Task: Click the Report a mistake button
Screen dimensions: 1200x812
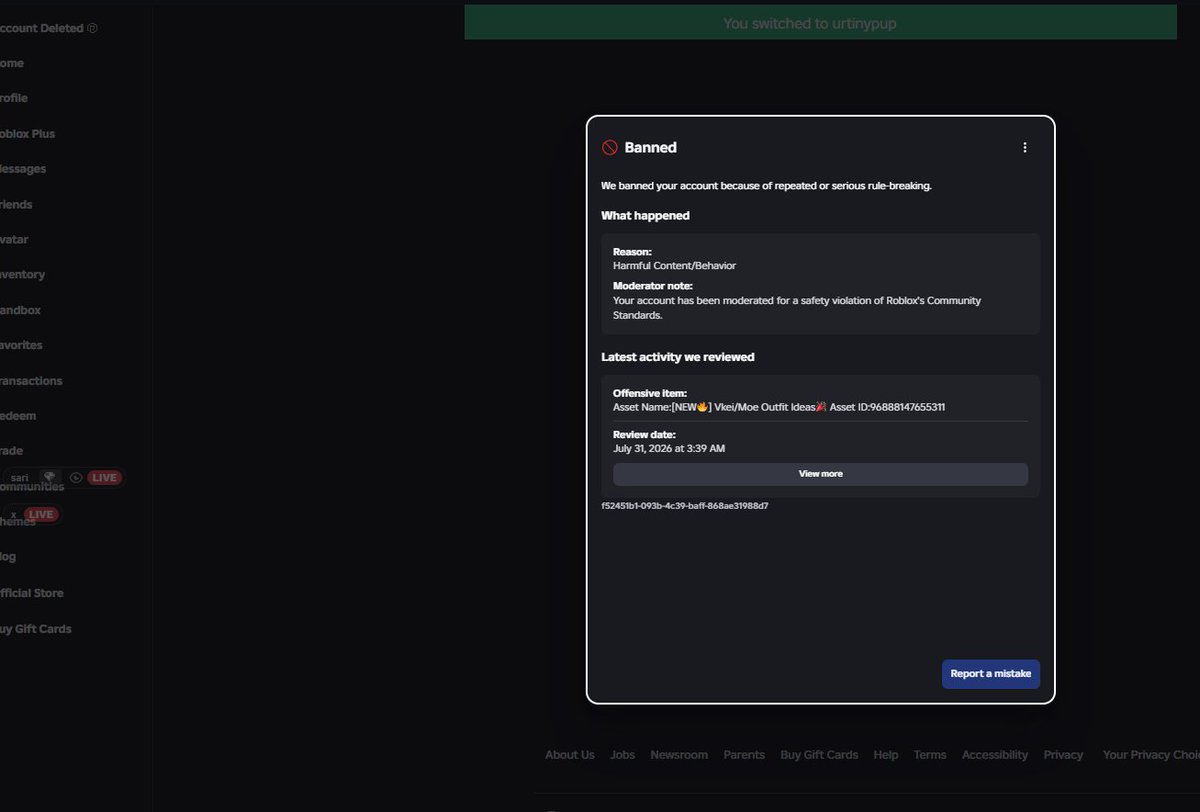Action: [990, 674]
